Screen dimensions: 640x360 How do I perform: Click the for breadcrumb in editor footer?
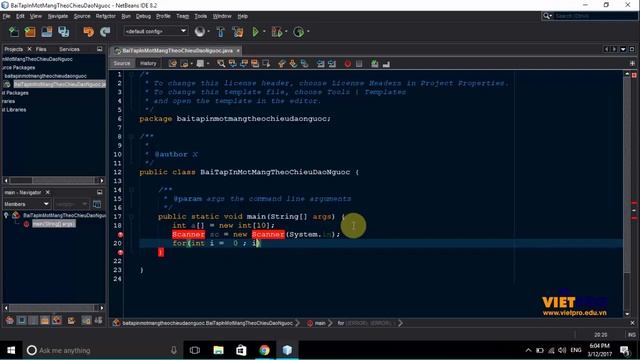pyautogui.click(x=340, y=323)
